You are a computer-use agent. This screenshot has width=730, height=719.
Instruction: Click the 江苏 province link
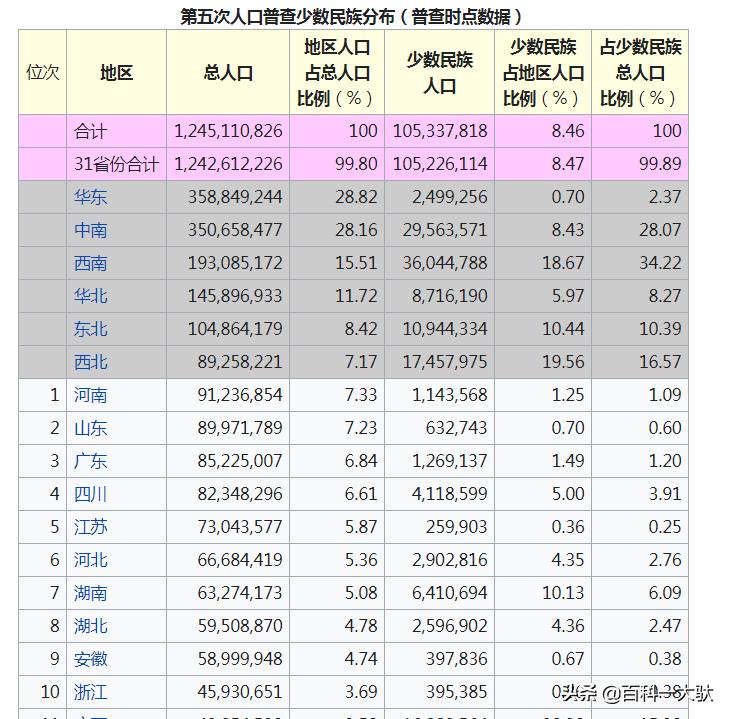point(91,527)
